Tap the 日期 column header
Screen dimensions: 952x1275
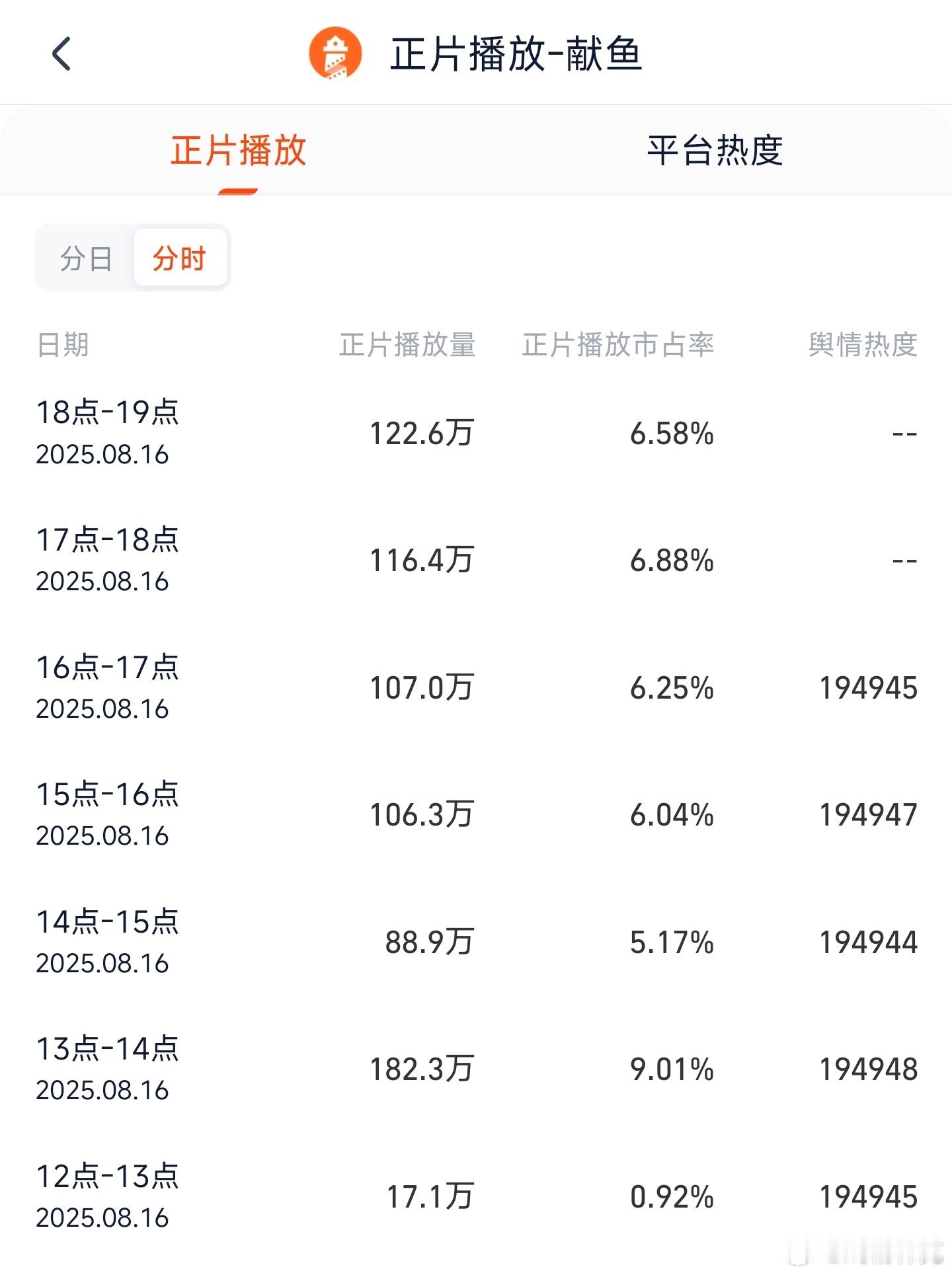(63, 344)
